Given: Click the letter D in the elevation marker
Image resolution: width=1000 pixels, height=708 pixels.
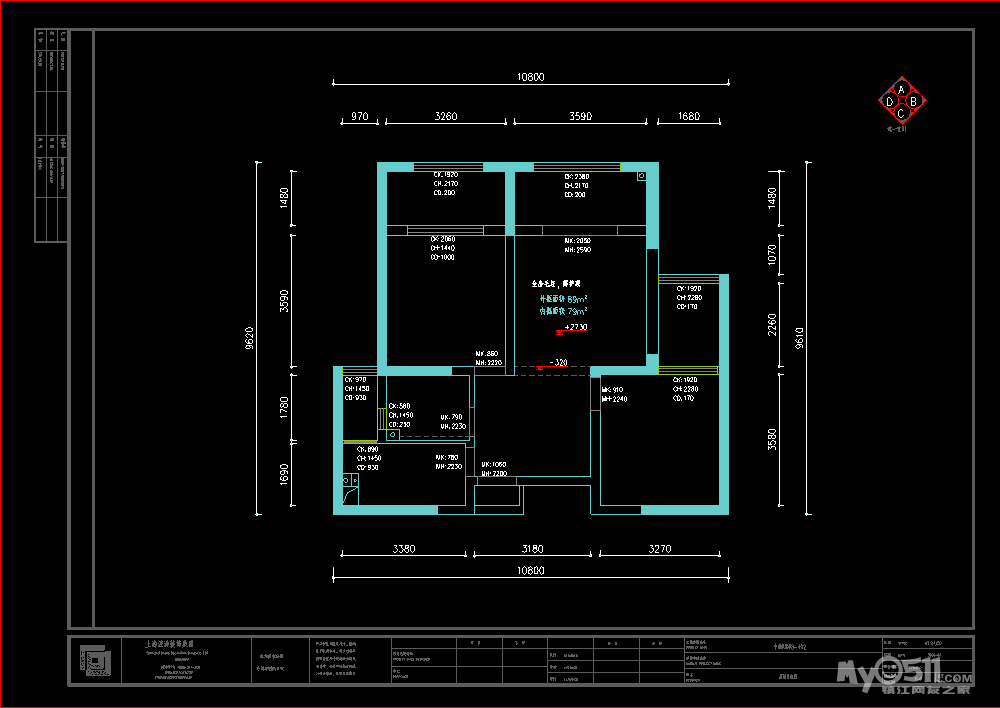Looking at the screenshot, I should (x=889, y=101).
